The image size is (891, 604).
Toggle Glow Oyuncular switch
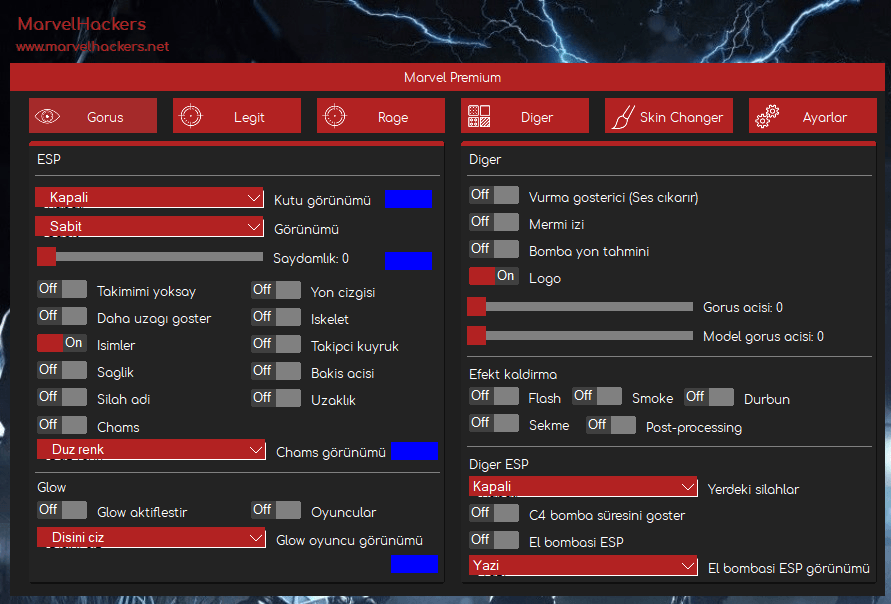276,510
